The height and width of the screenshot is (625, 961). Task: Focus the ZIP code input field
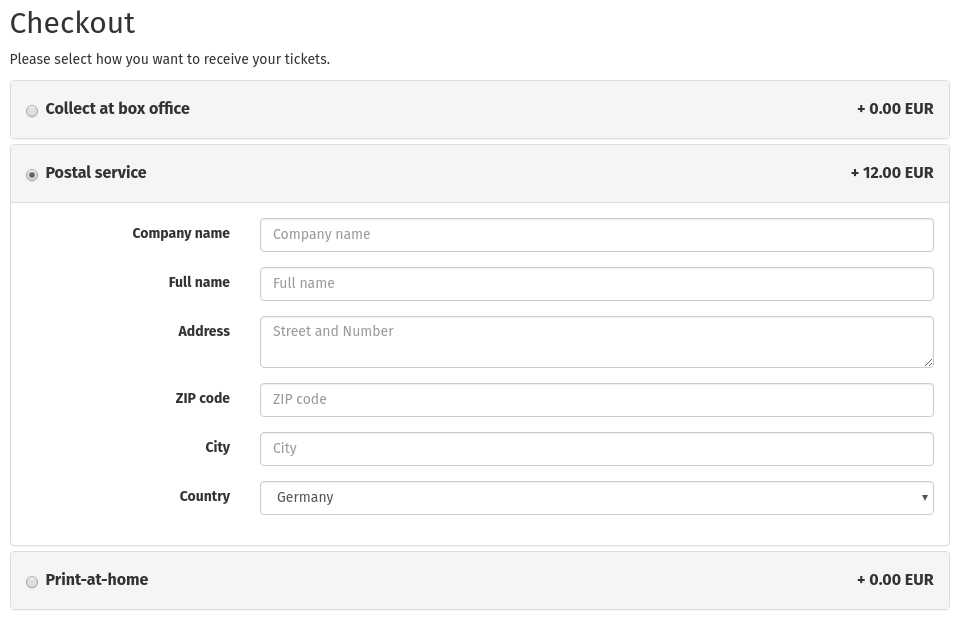596,400
